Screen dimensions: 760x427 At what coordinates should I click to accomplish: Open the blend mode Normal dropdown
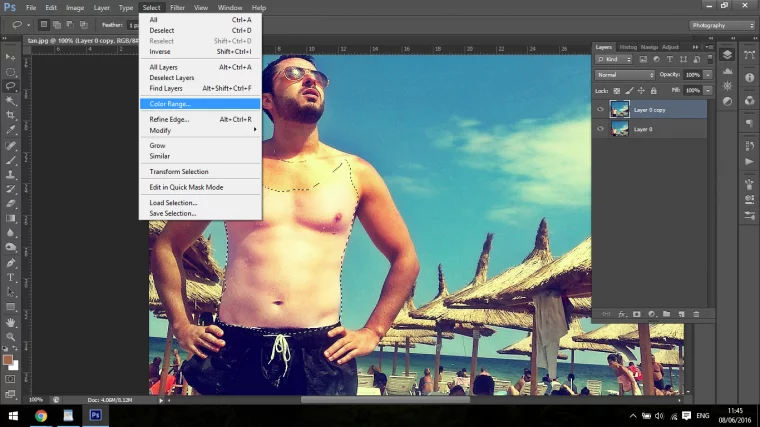point(624,75)
